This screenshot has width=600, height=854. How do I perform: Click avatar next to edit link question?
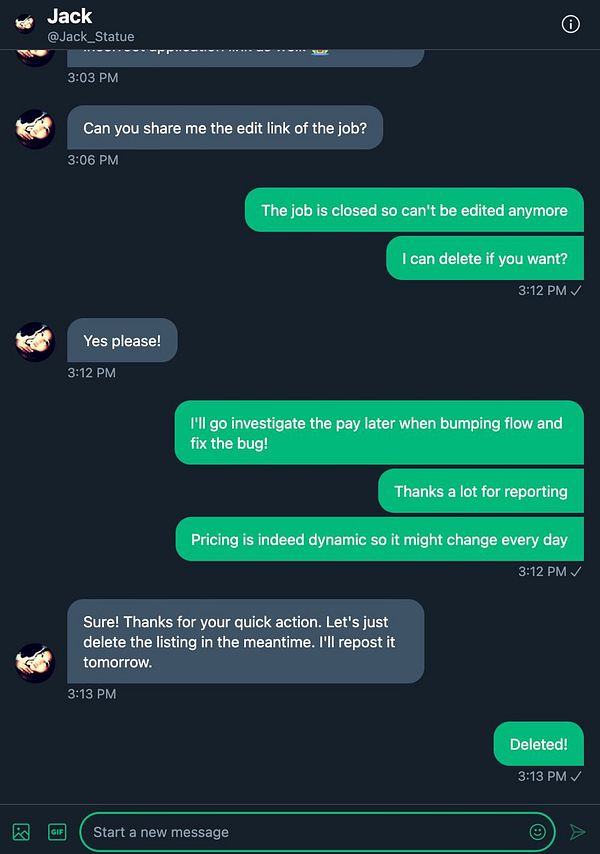pyautogui.click(x=35, y=129)
